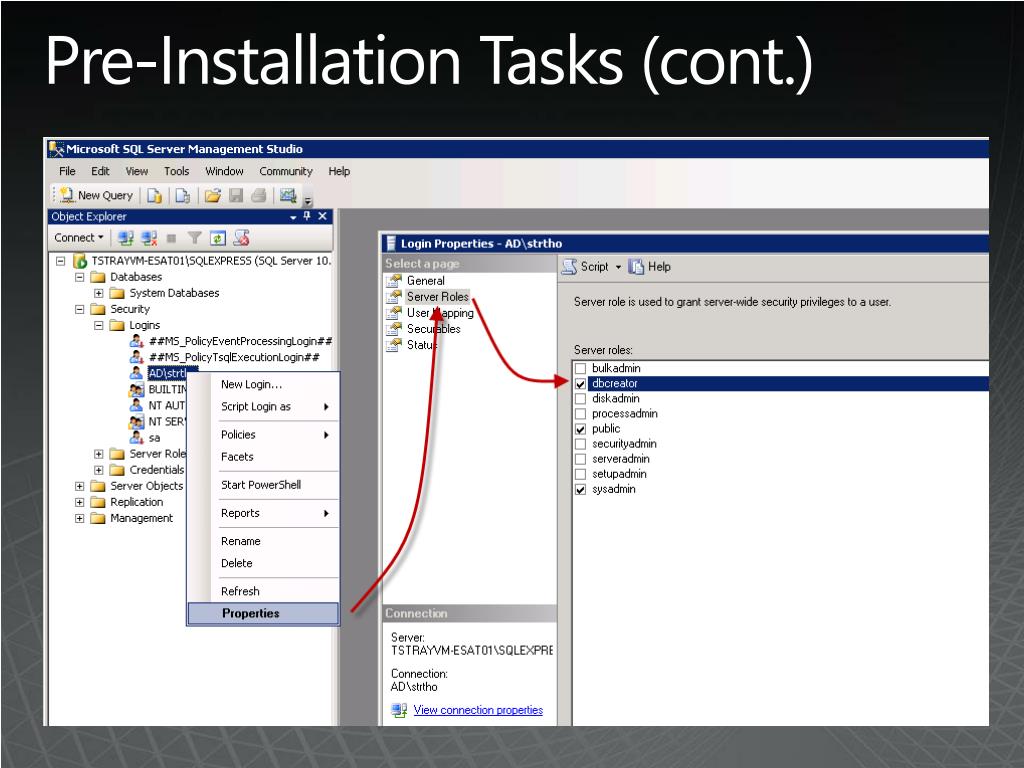Click the Database Engine Query icon
Image resolution: width=1024 pixels, height=768 pixels.
154,195
